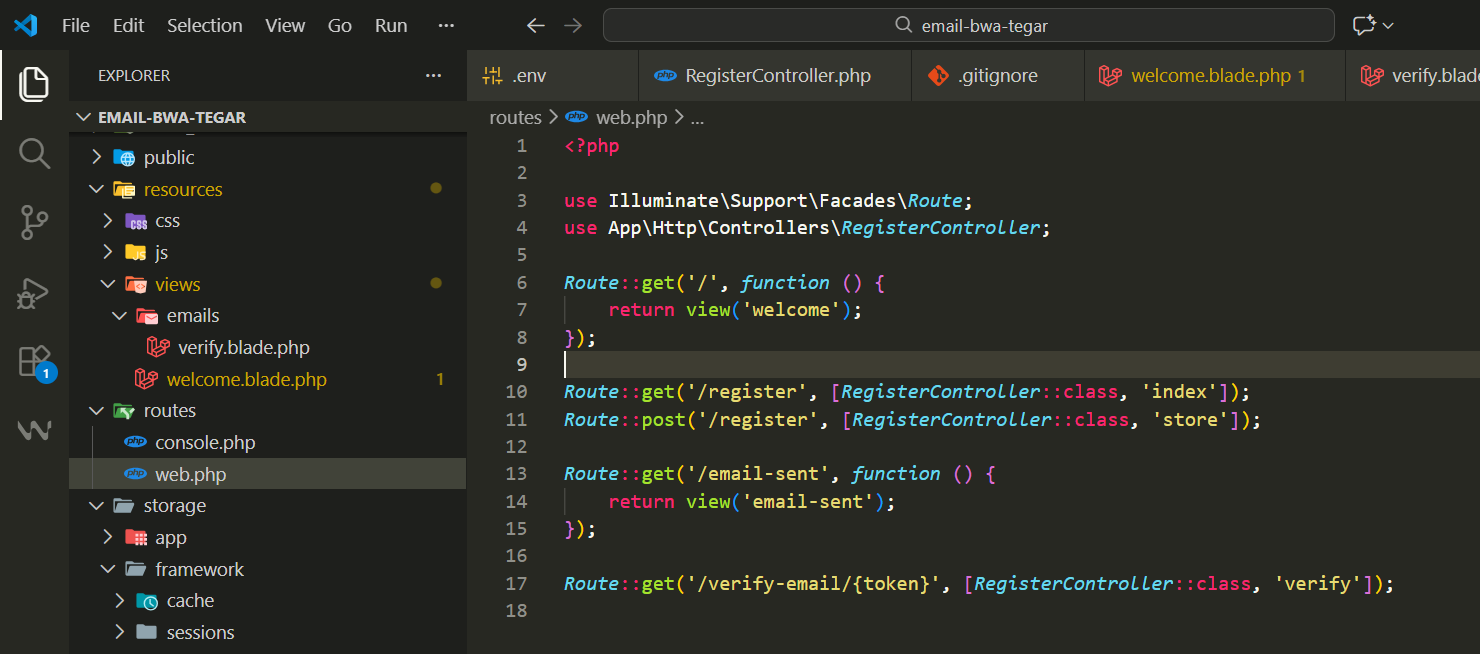Switch to the .gitignore tab

997,76
